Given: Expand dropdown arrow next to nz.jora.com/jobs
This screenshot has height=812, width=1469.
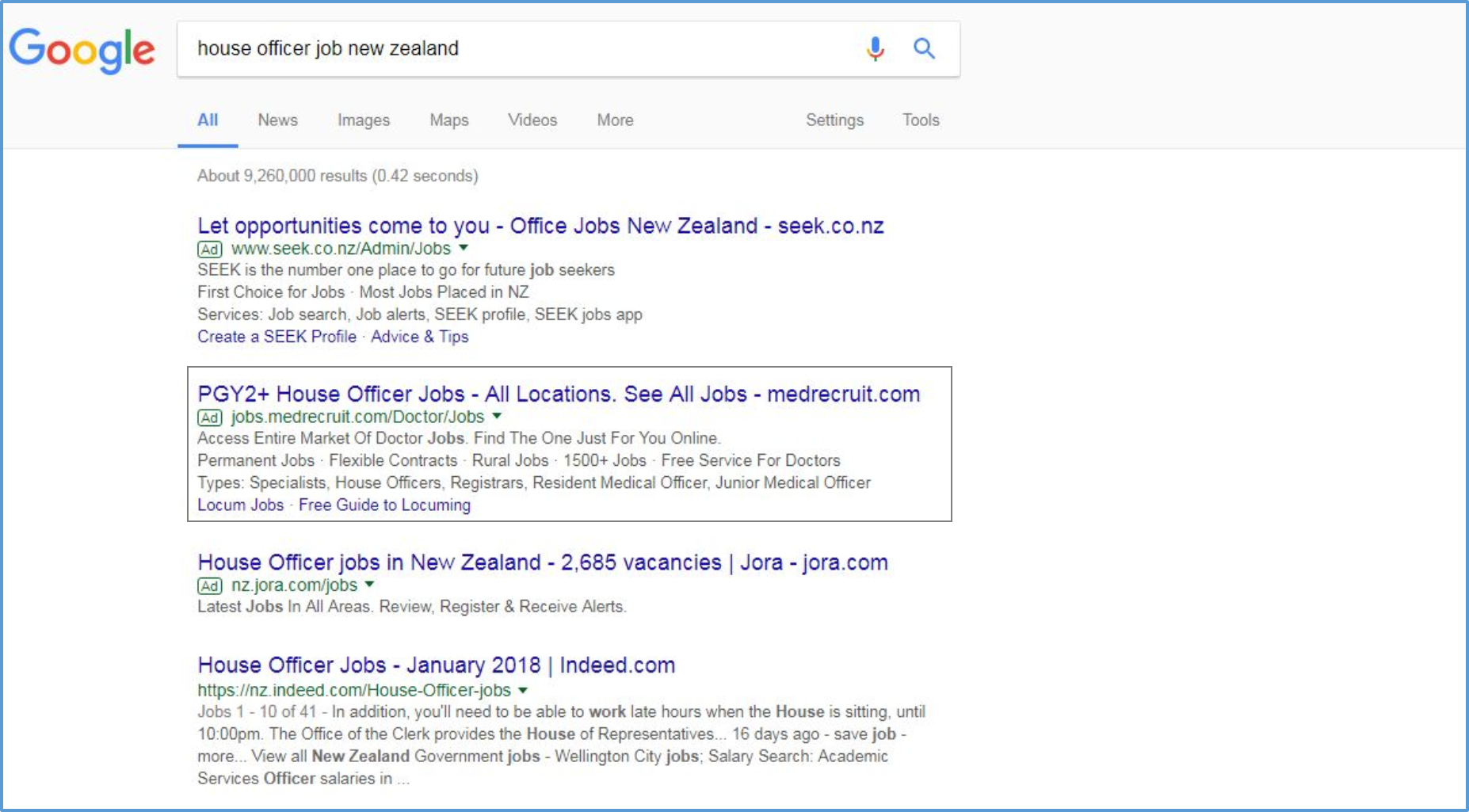Looking at the screenshot, I should pyautogui.click(x=369, y=585).
